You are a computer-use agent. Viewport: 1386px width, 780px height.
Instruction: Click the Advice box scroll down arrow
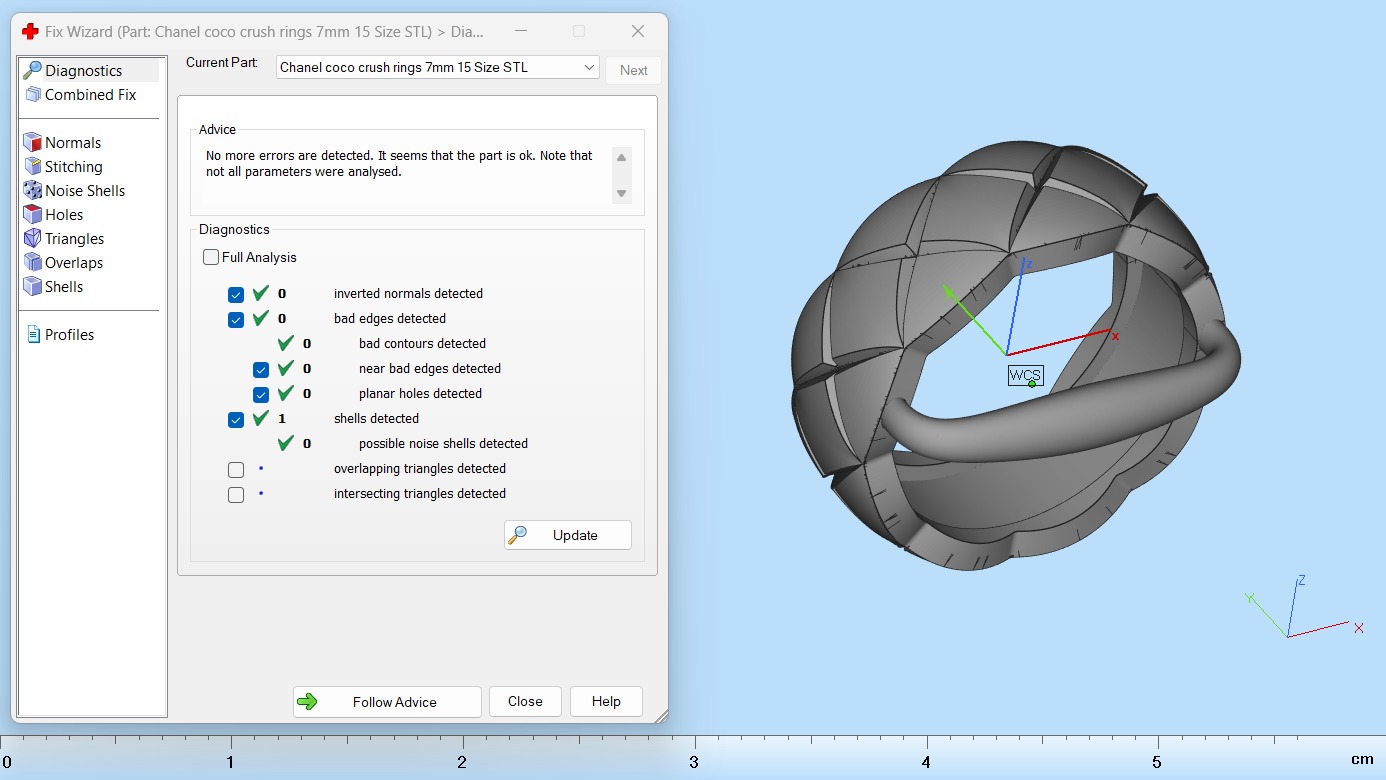[x=621, y=193]
